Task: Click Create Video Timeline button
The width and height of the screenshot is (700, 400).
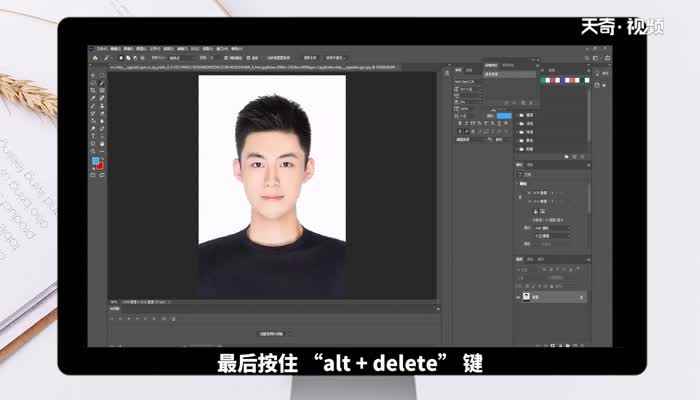Action: (x=271, y=333)
